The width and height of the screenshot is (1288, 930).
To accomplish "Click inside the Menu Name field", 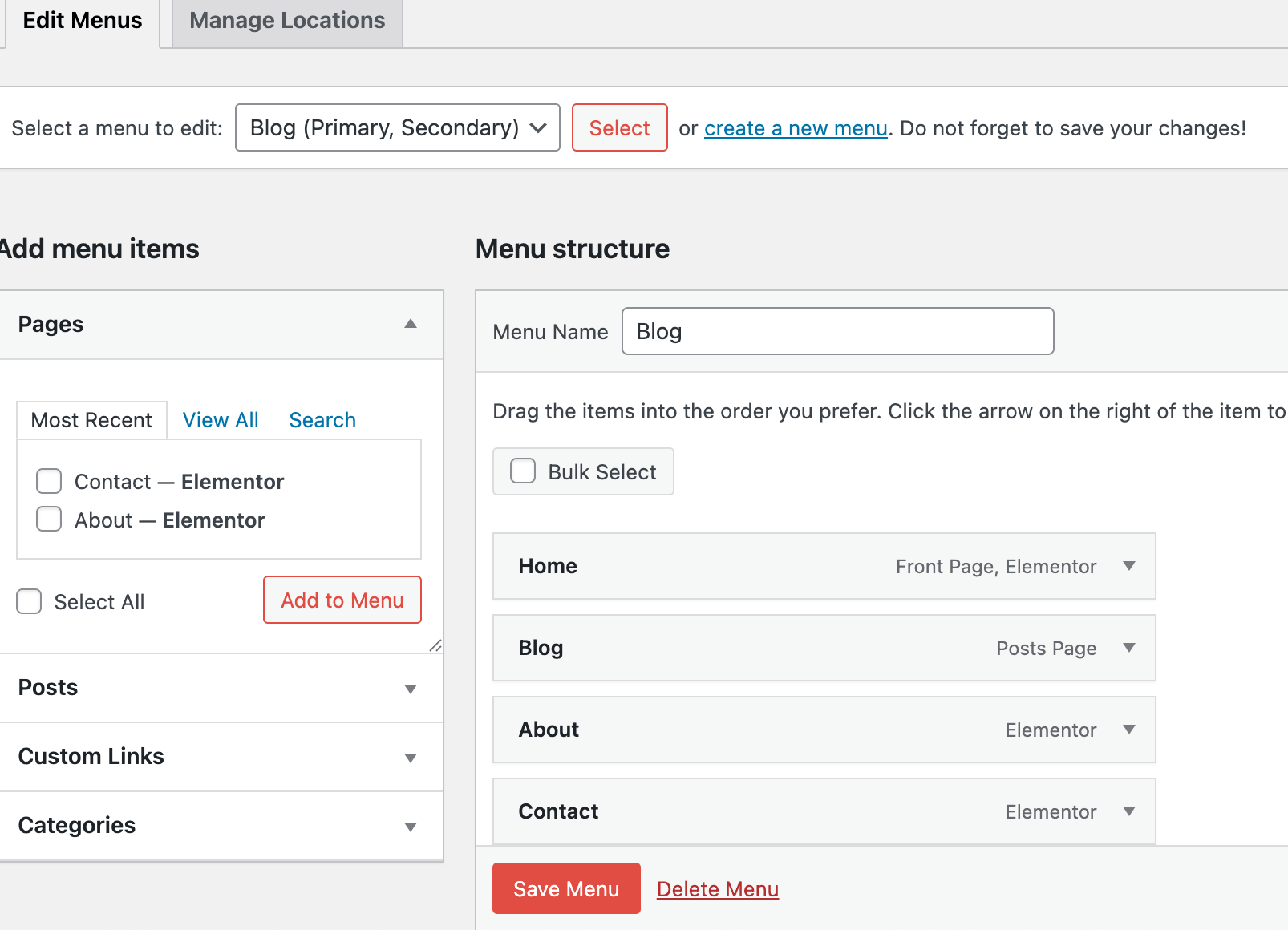I will (x=837, y=331).
